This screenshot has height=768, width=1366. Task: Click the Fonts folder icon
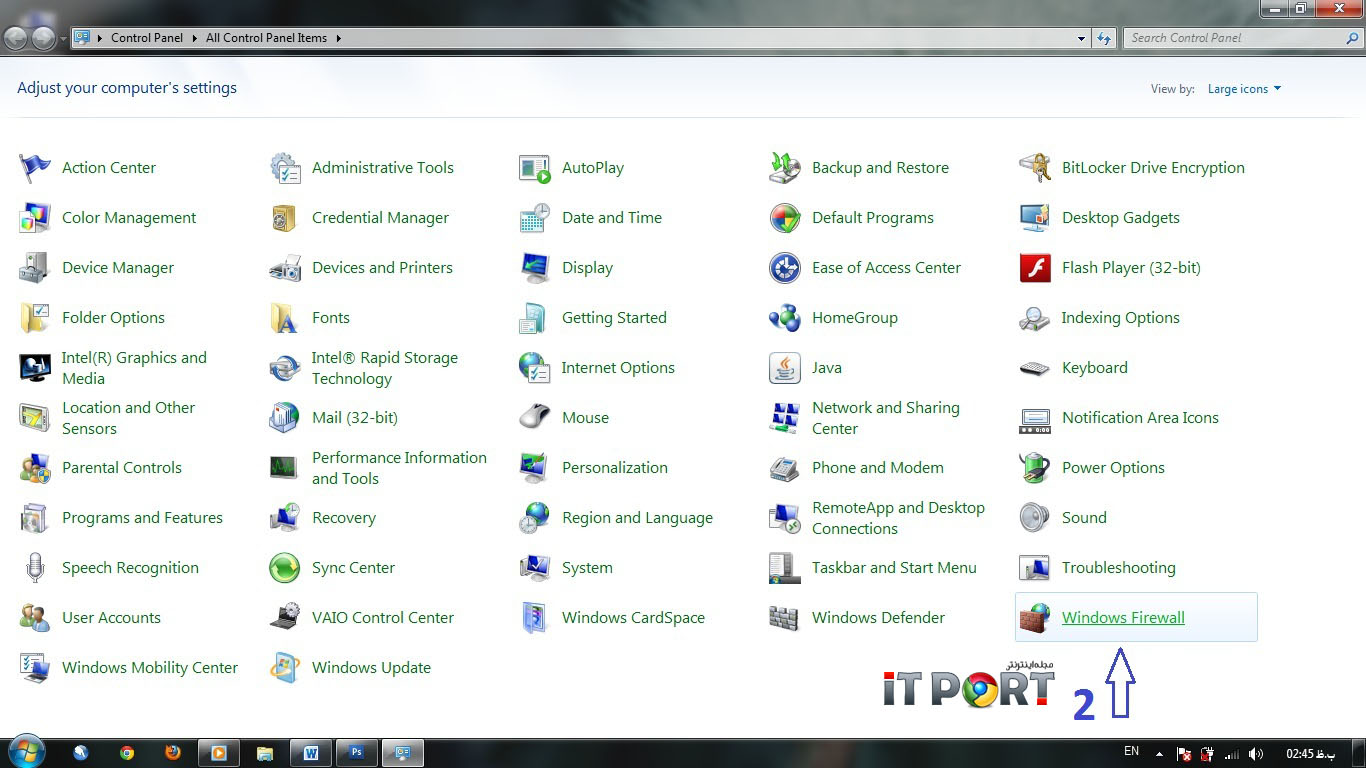tap(285, 318)
